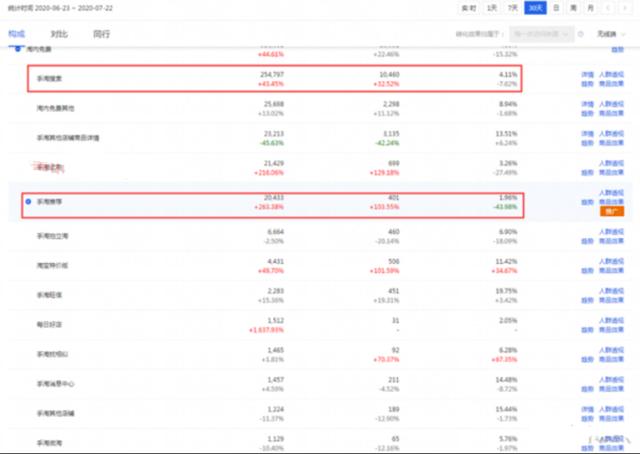
Task: Select the radio button on the 20,433 row
Action: pyautogui.click(x=28, y=202)
